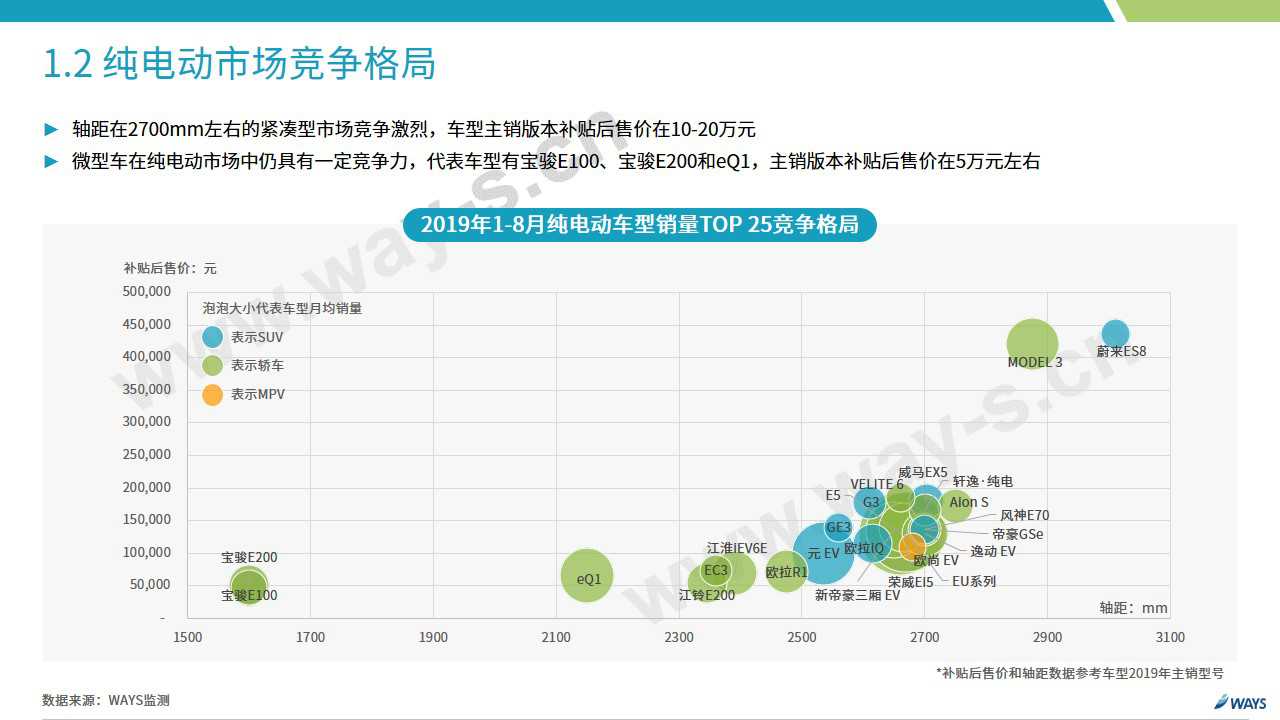Click the 2700 x-axis value
1280x720 pixels.
(924, 637)
